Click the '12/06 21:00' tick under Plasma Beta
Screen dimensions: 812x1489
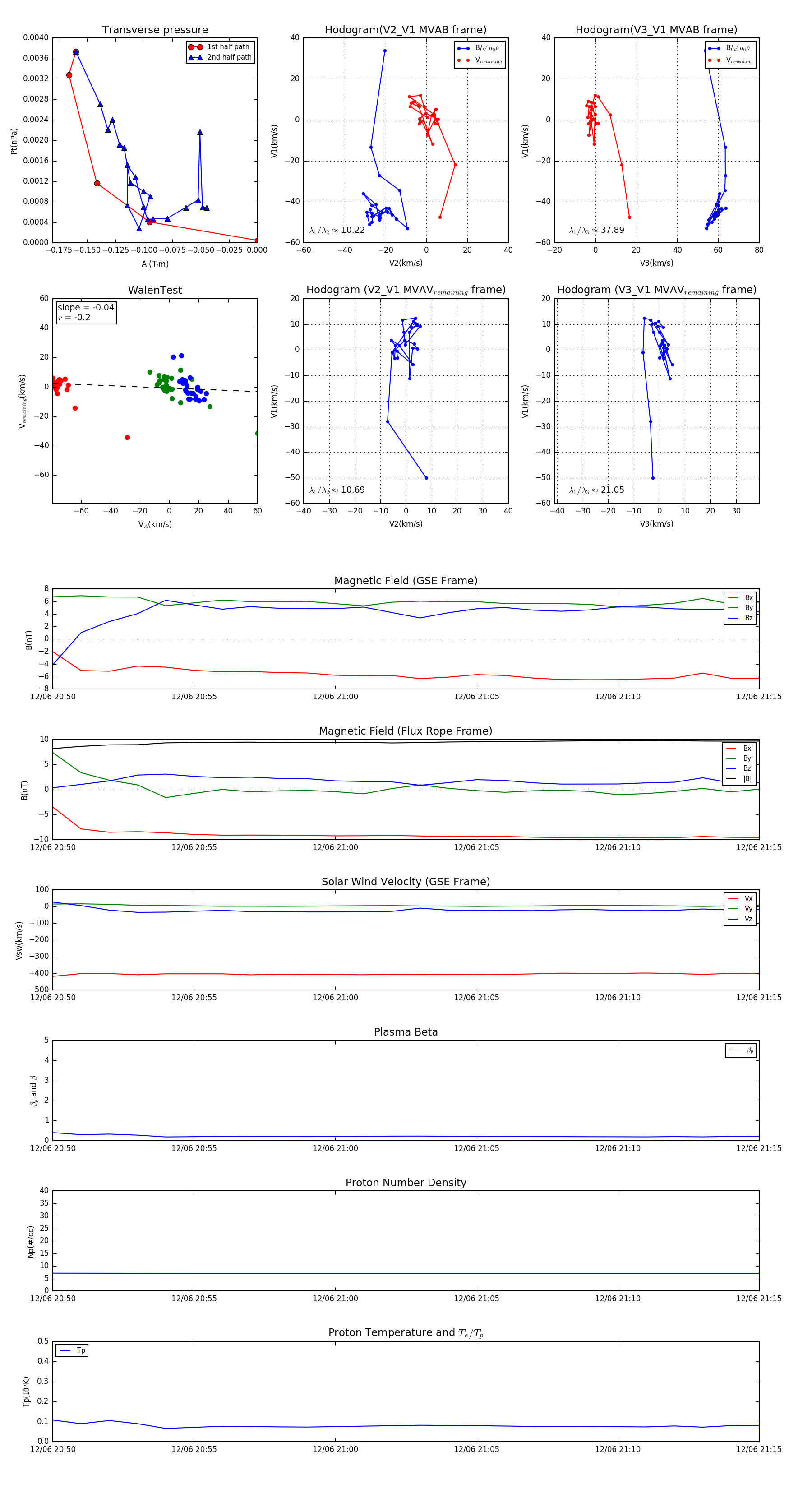coord(335,1148)
